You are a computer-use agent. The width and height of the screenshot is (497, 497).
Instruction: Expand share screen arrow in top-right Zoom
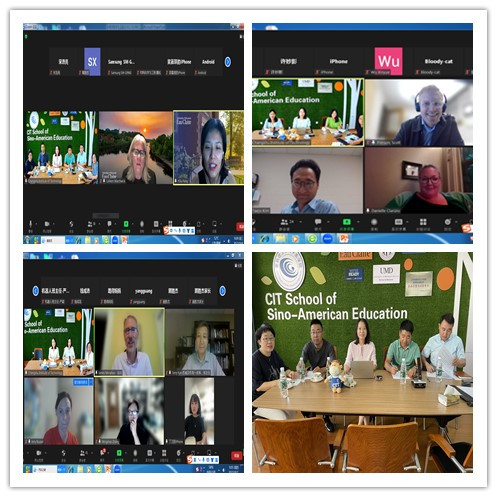click(x=358, y=222)
